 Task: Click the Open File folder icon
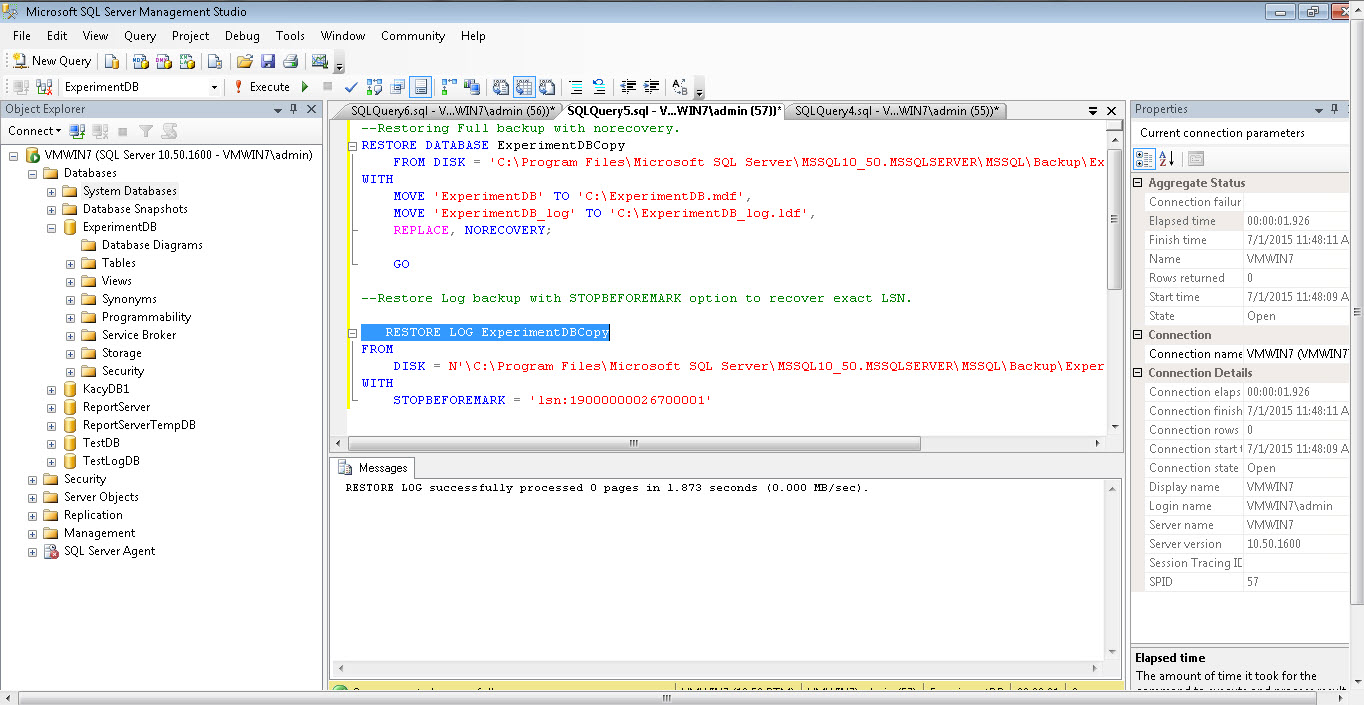(244, 61)
